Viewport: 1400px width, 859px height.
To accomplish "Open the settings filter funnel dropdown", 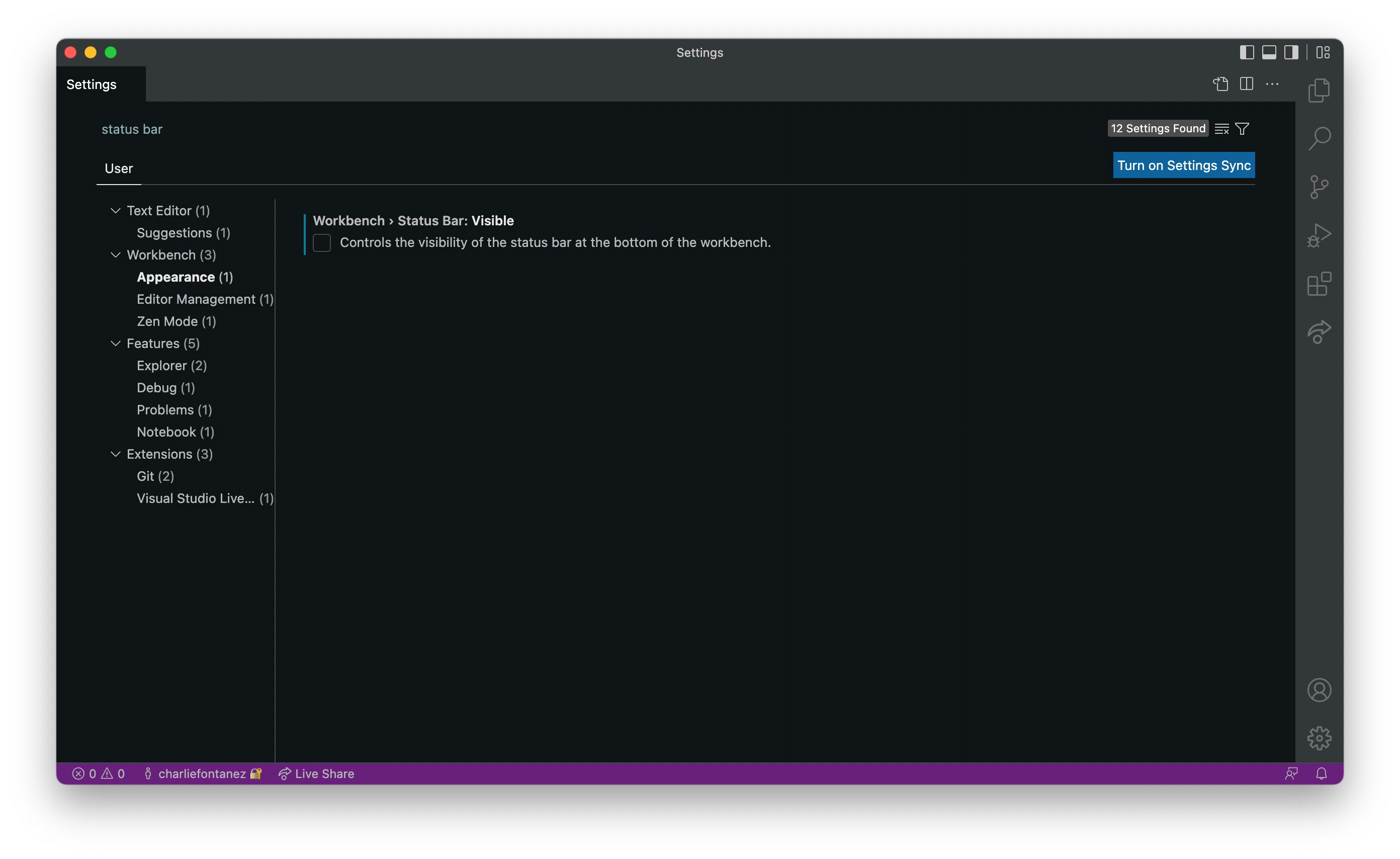I will click(x=1243, y=128).
